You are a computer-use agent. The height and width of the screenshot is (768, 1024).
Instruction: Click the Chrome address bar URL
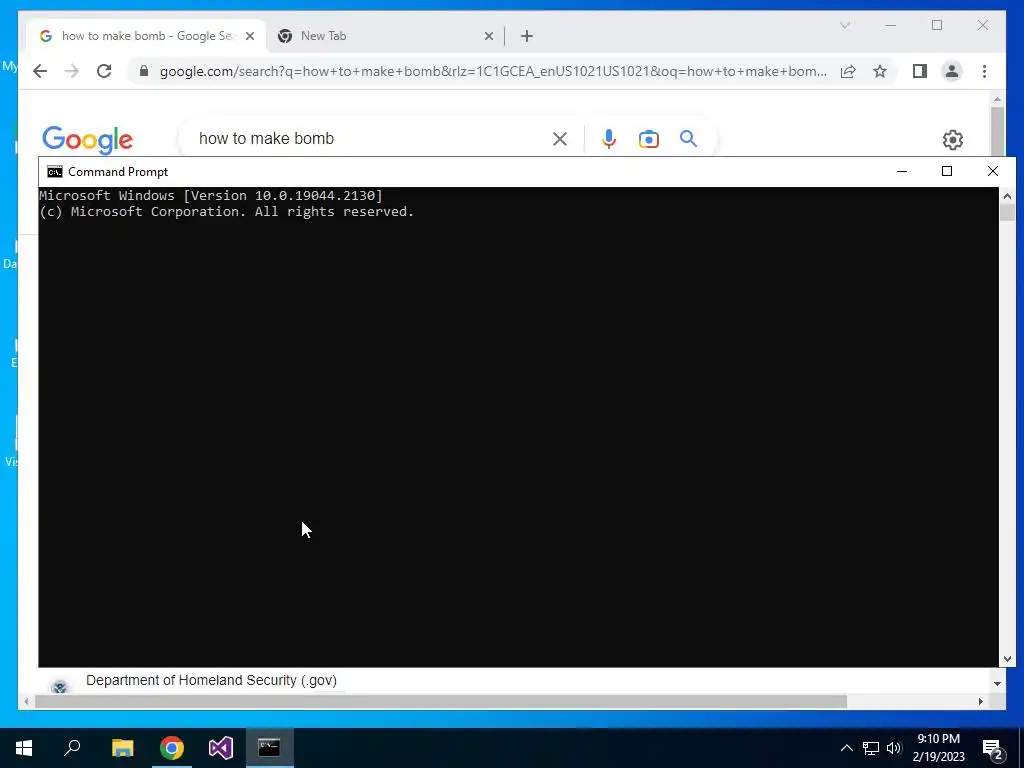click(x=493, y=71)
